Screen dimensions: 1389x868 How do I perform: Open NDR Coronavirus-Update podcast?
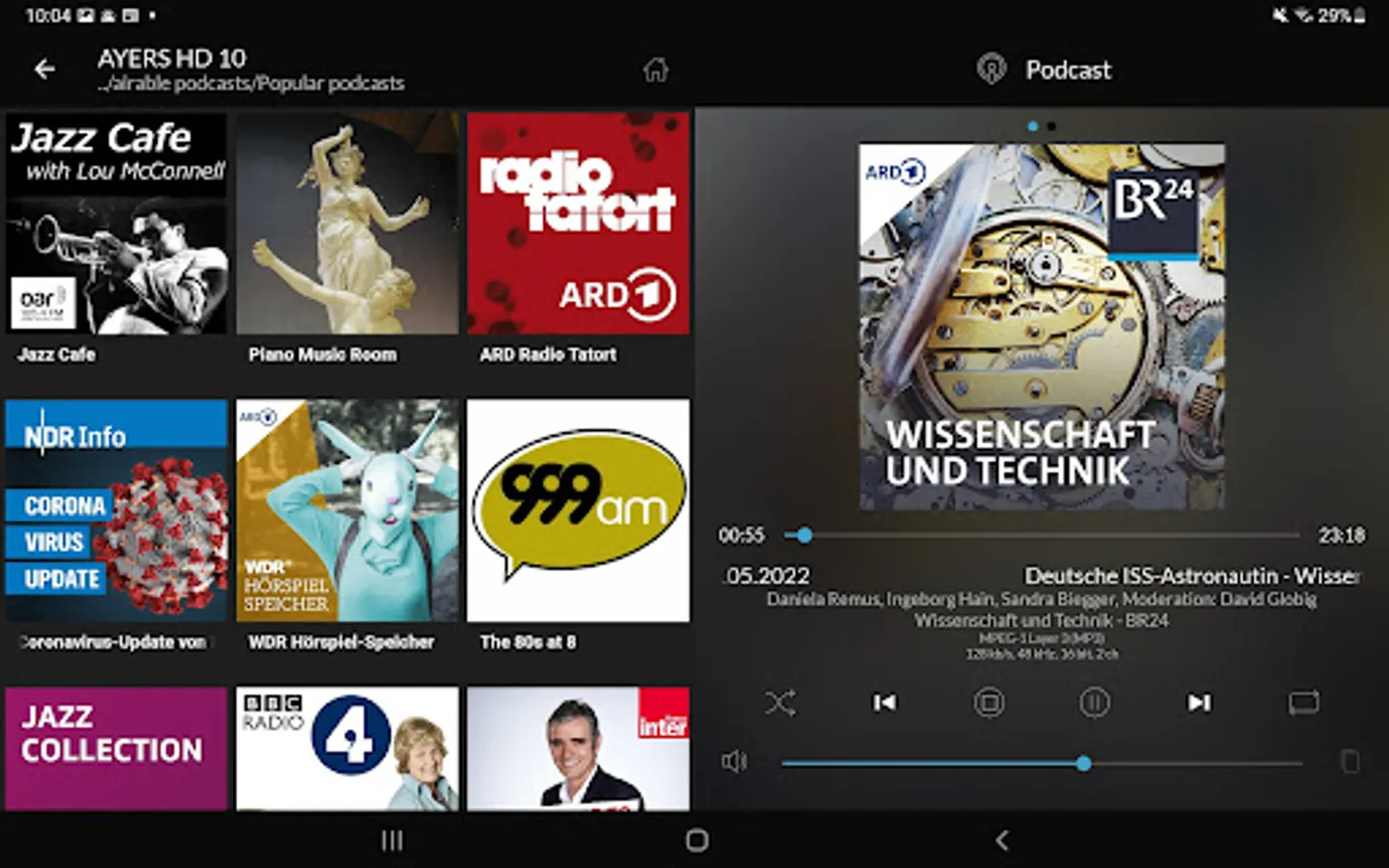click(x=116, y=510)
